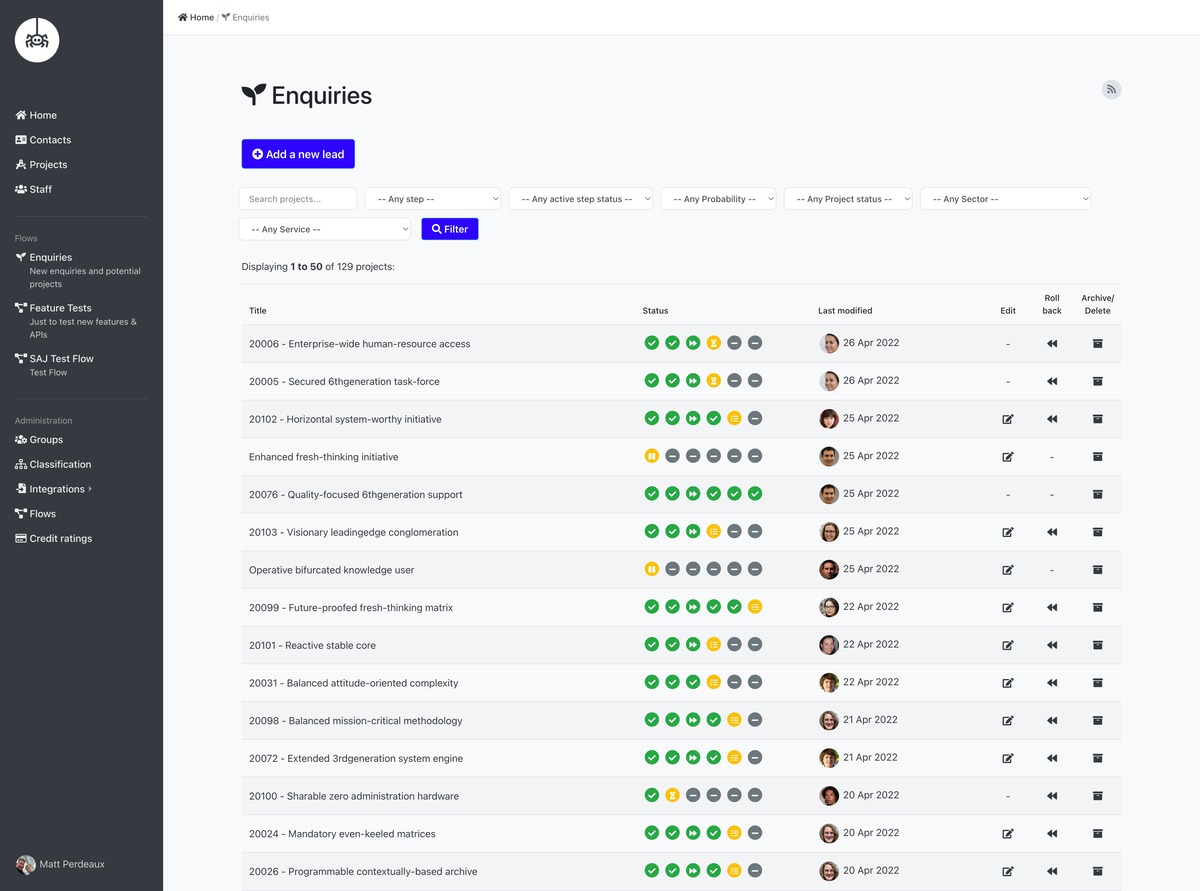Screen dimensions: 1200x891
Task: Click the RSS feed icon
Action: pos(1111,90)
